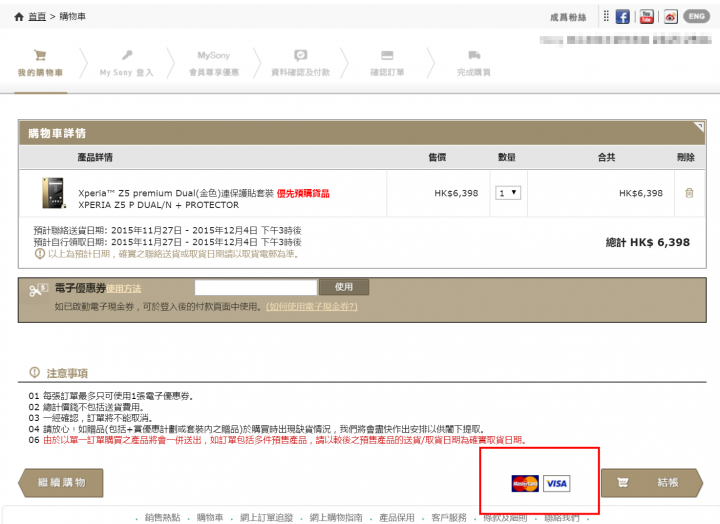Click the info icon beside date notice
Image resolution: width=720 pixels, height=524 pixels.
pos(40,254)
